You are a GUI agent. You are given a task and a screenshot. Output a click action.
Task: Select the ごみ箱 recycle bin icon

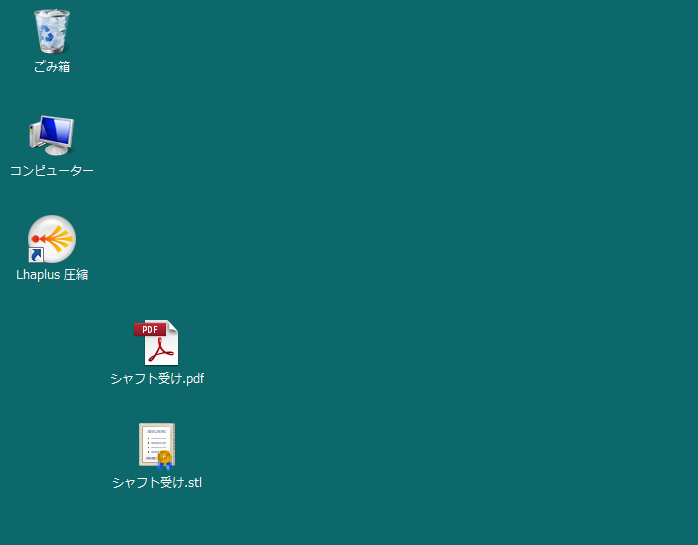(52, 31)
